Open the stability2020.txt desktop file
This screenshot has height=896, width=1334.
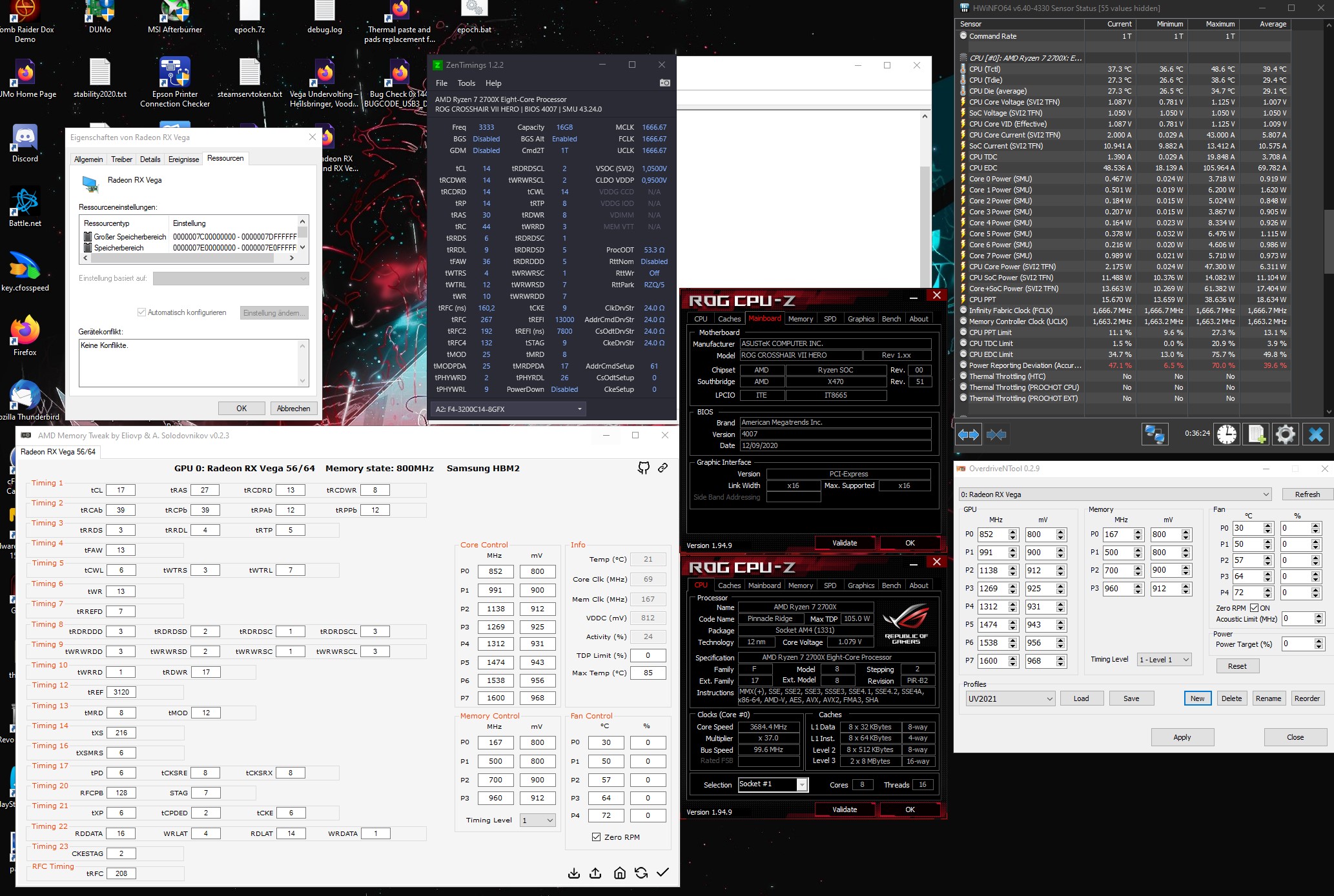click(x=100, y=78)
